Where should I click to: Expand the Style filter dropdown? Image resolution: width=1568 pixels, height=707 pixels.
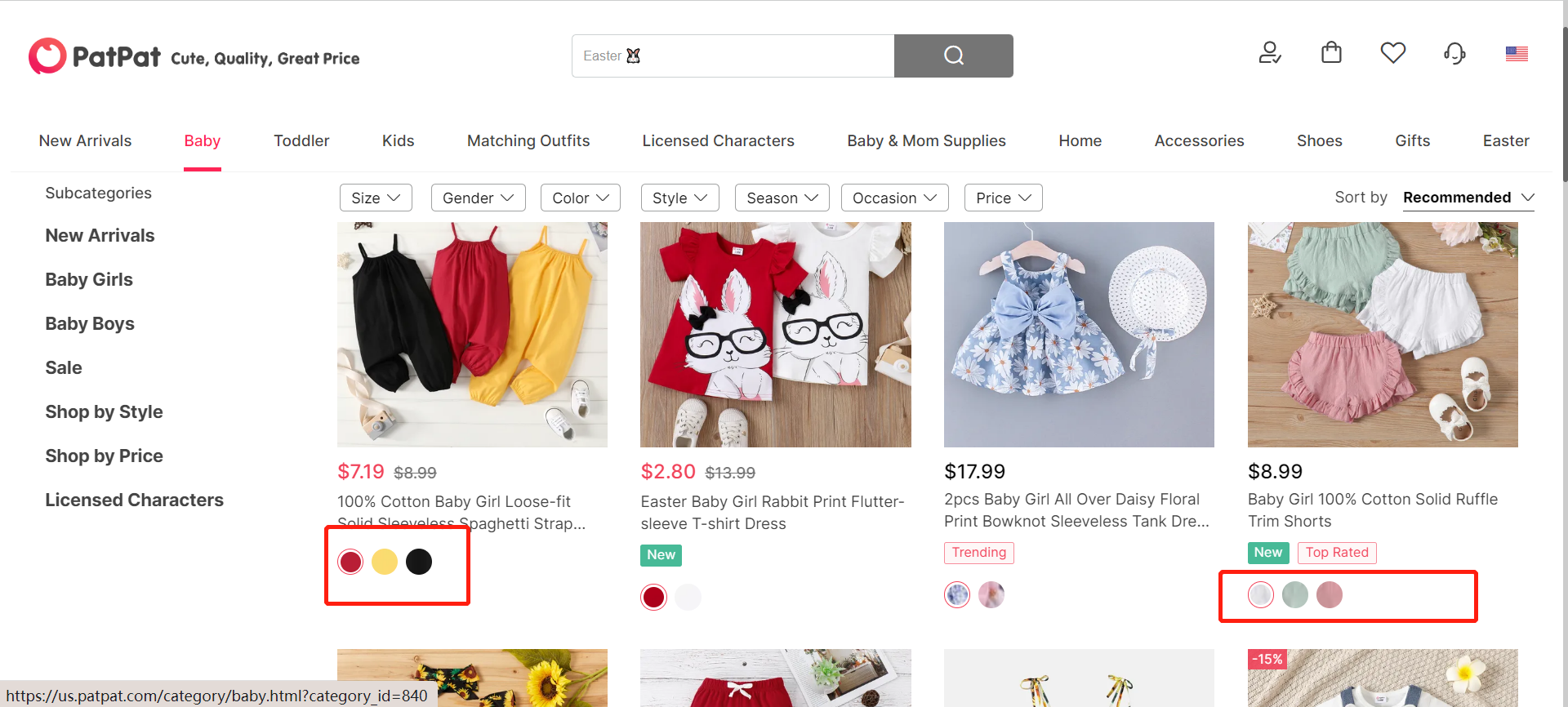pos(679,198)
